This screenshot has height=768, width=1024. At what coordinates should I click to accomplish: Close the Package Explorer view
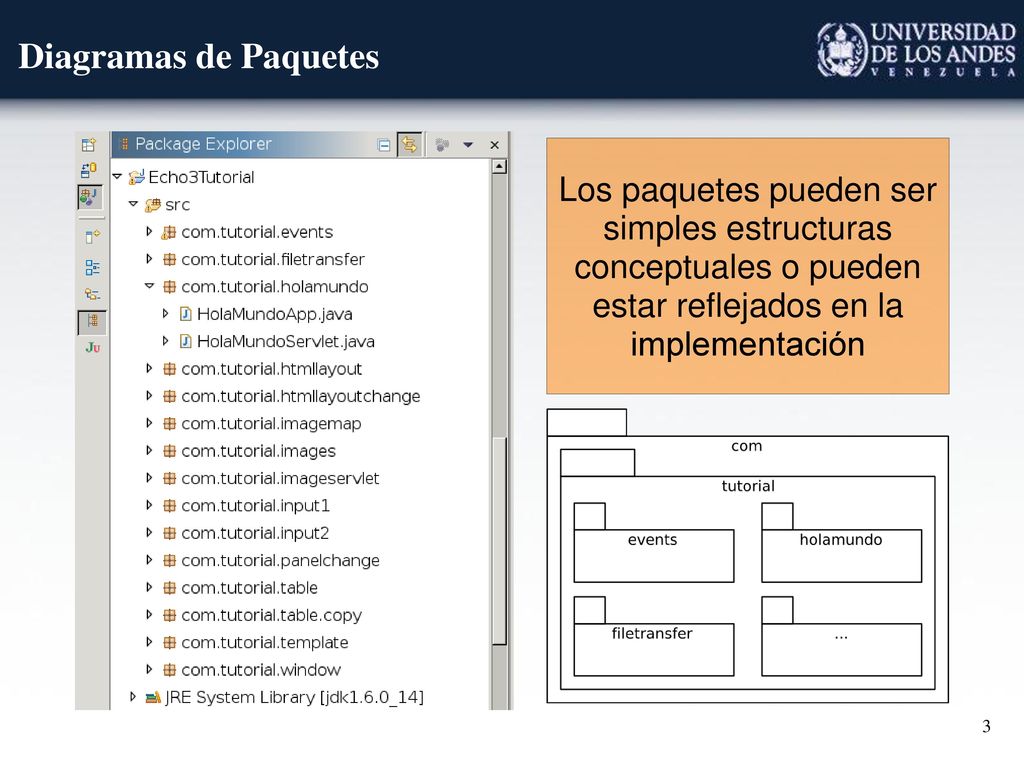click(494, 145)
